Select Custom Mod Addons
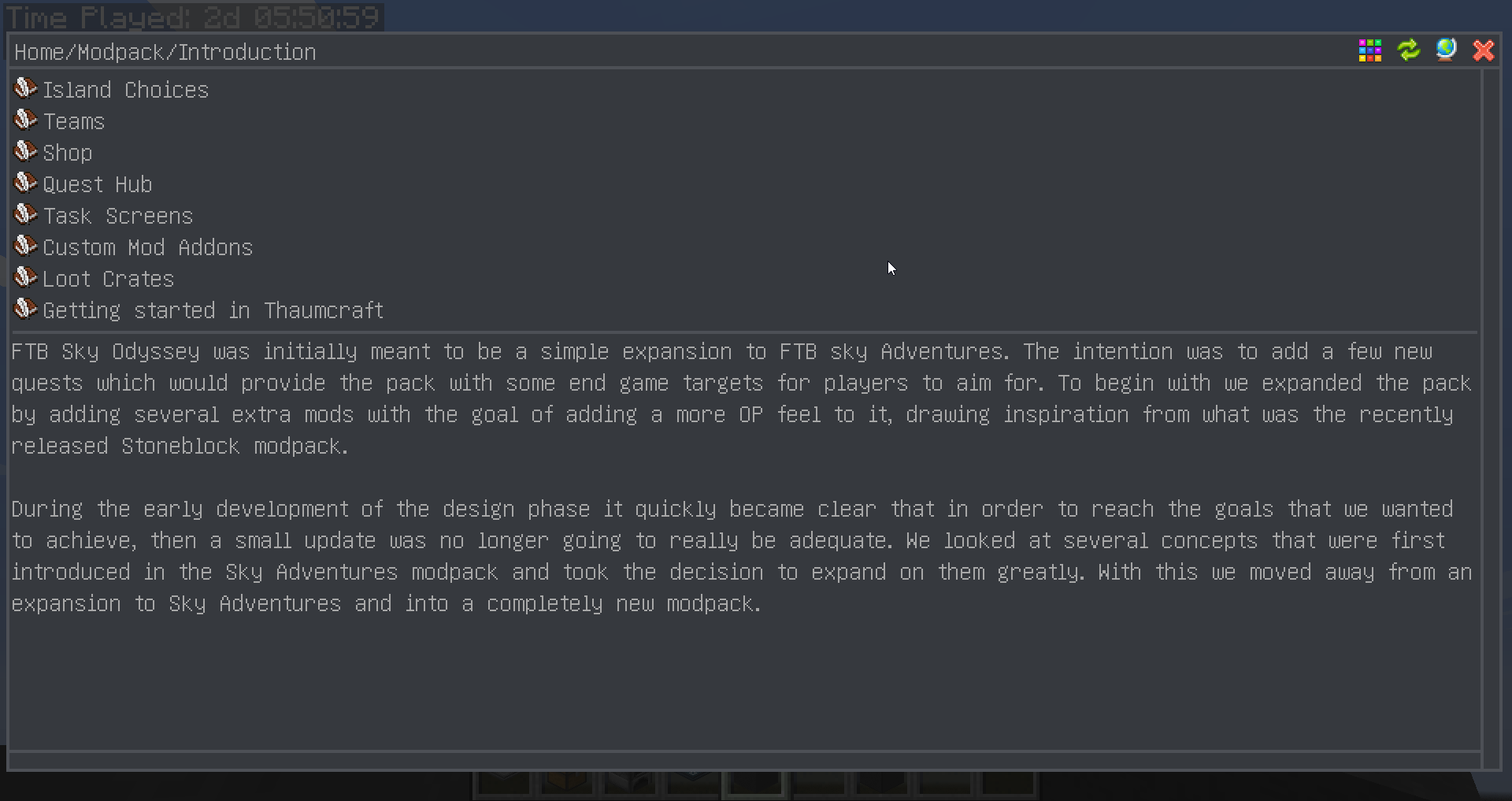Image resolution: width=1512 pixels, height=801 pixels. (147, 248)
